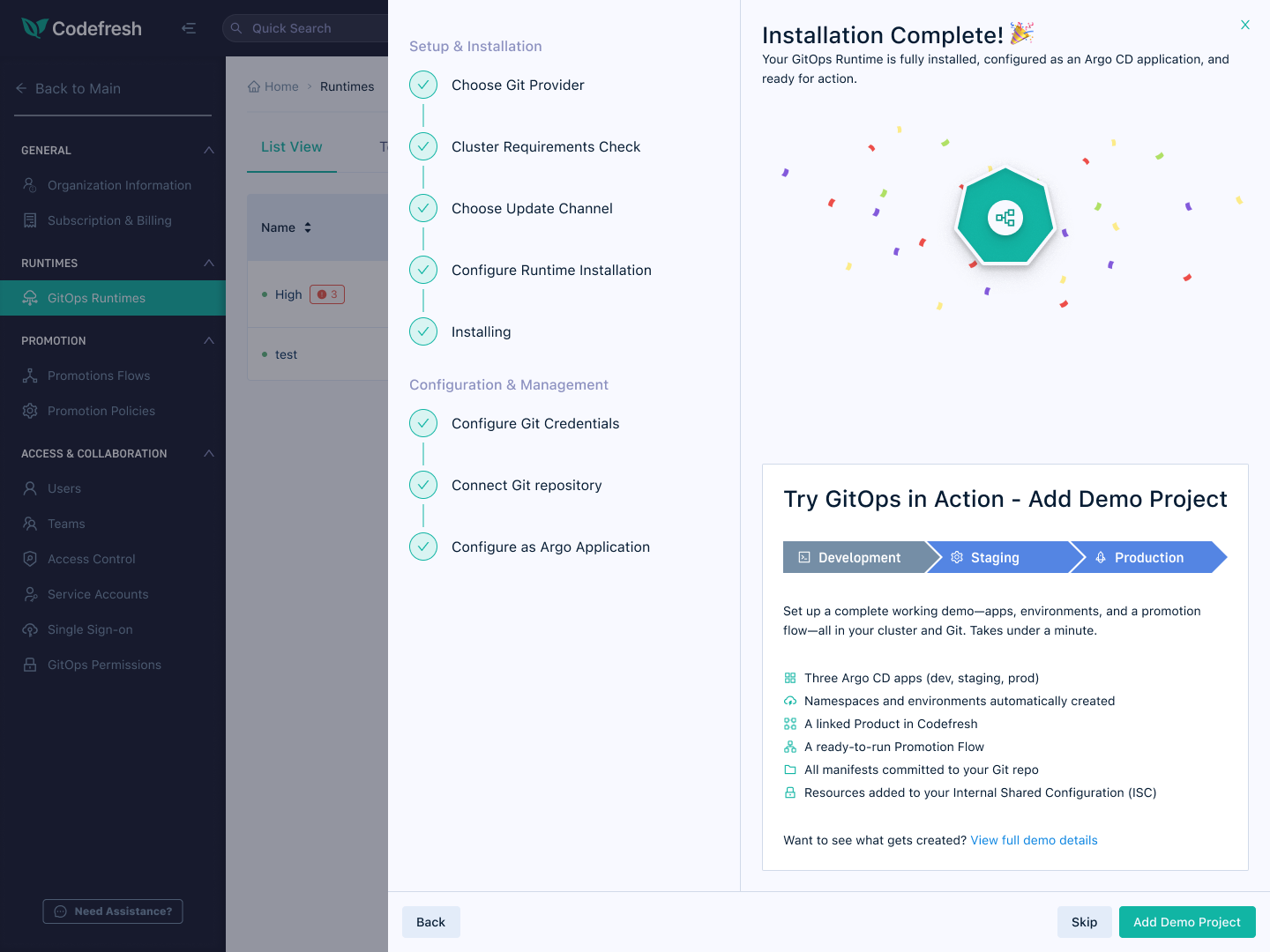Sort by Name column arrows
This screenshot has width=1270, height=952.
click(x=308, y=227)
